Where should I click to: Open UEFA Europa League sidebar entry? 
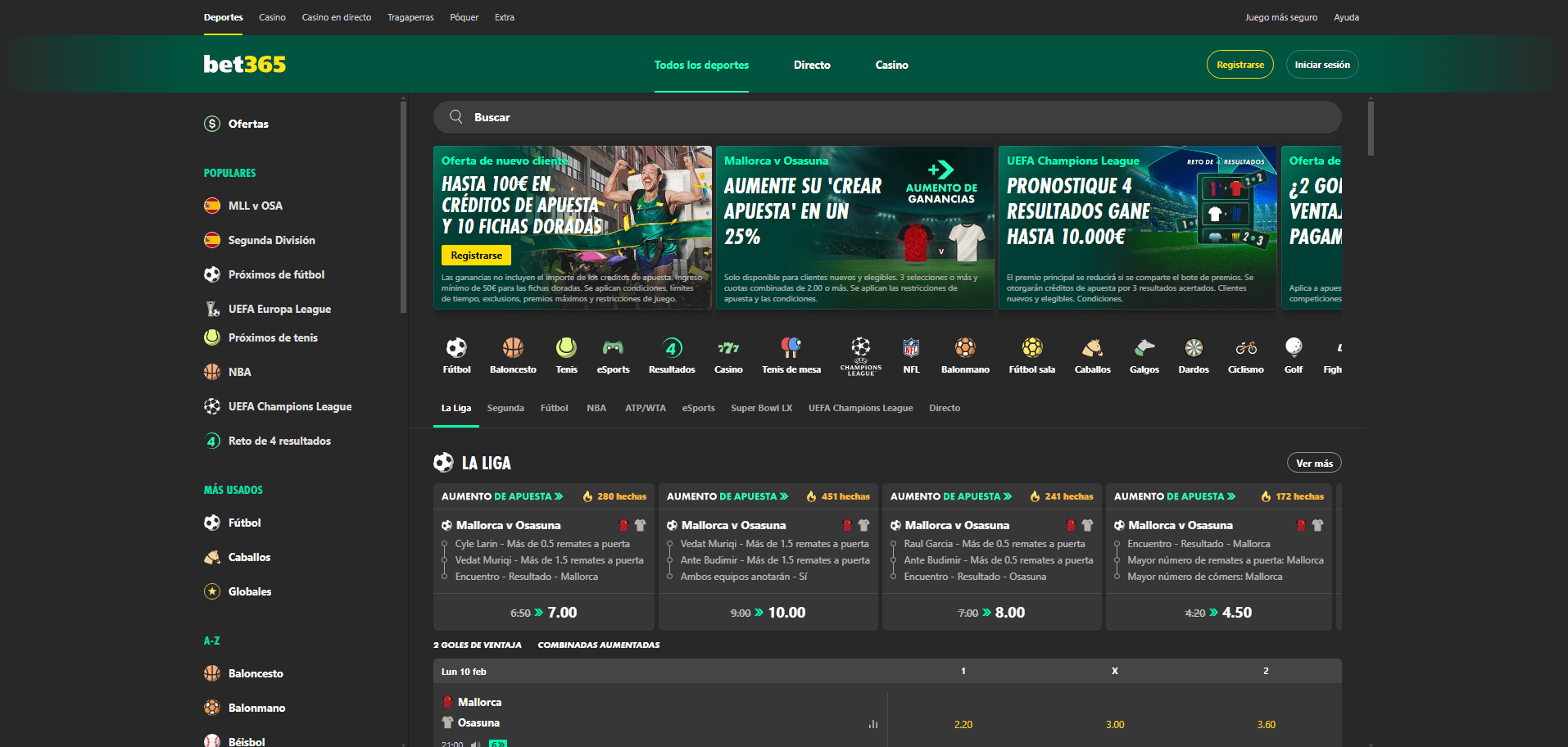pyautogui.click(x=279, y=309)
